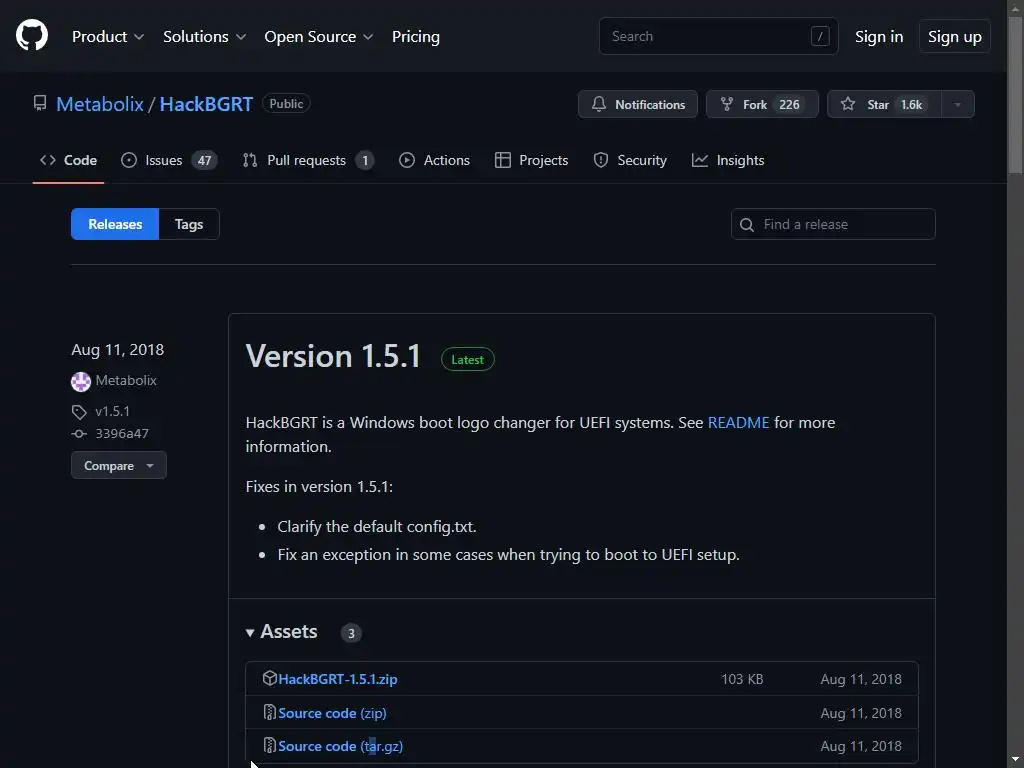This screenshot has width=1024, height=768.
Task: Open the Metabolix owner profile link
Action: pyautogui.click(x=100, y=104)
